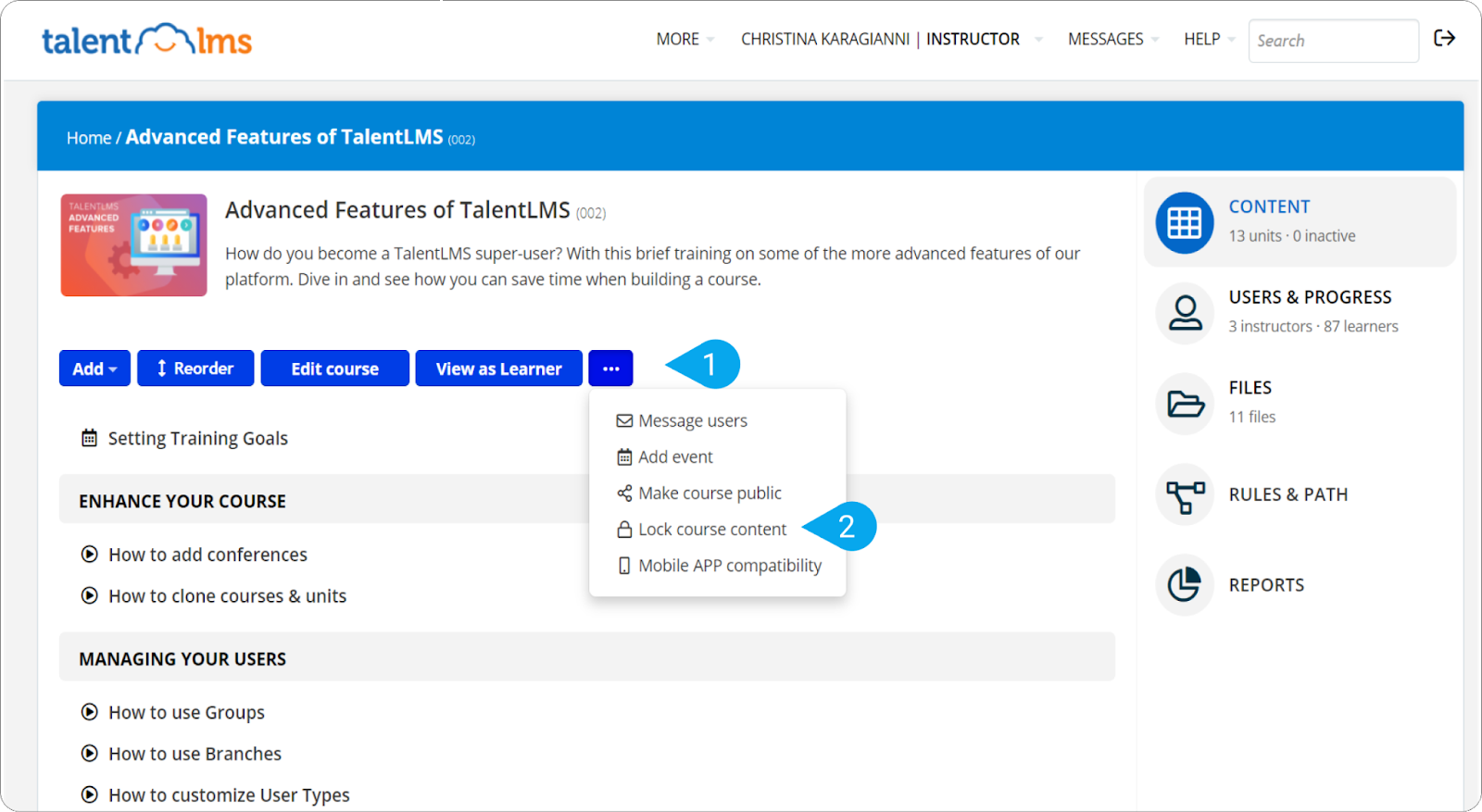This screenshot has height=812, width=1482.
Task: Click play icon beside How to use Branches
Action: [89, 754]
